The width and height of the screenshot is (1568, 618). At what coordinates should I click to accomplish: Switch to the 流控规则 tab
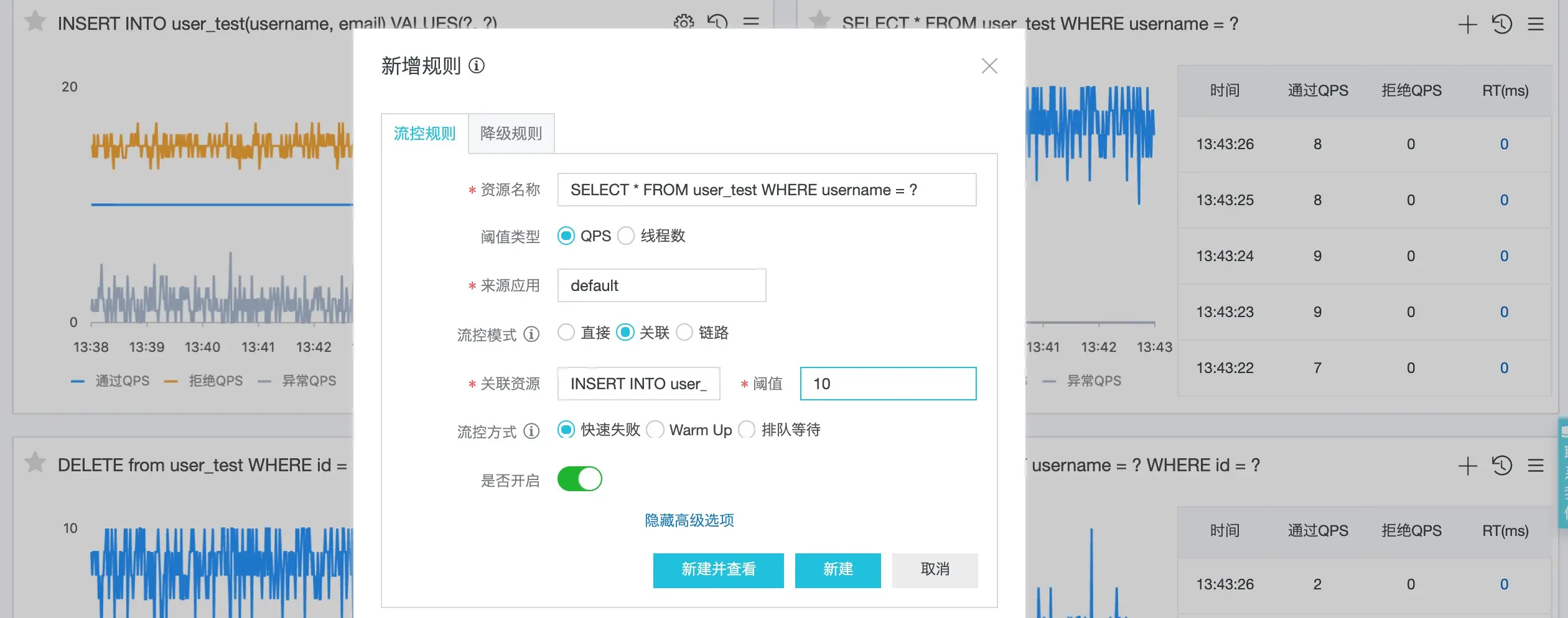pyautogui.click(x=425, y=134)
